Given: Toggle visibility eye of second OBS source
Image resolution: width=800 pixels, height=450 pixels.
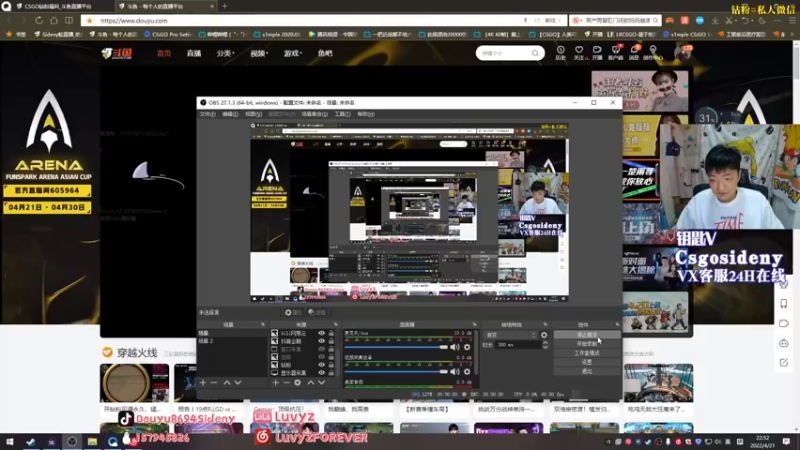Looking at the screenshot, I should pos(321,341).
